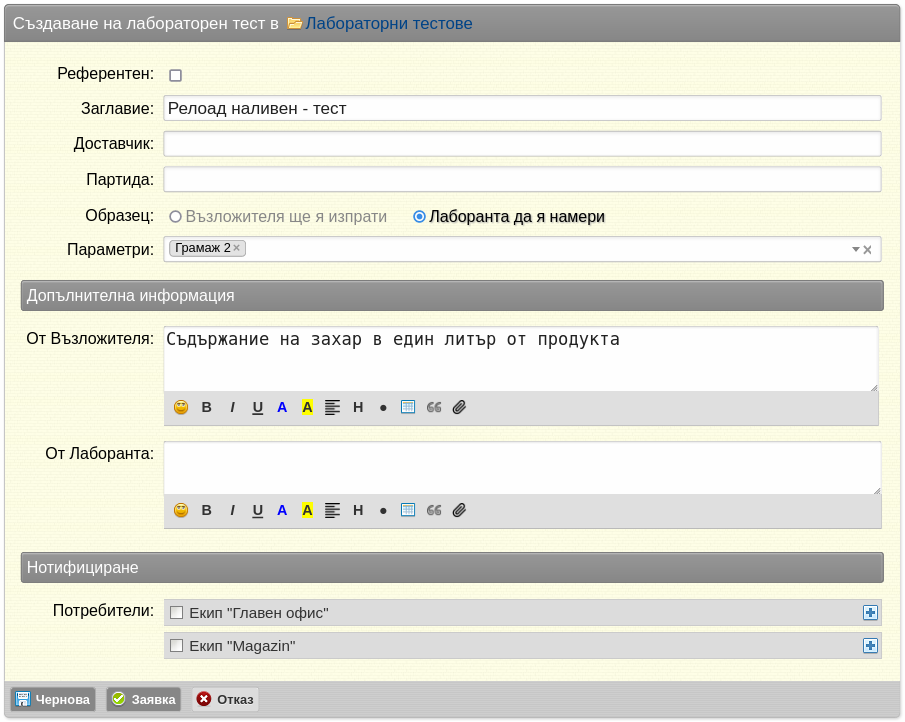Align text in От Лаборанта editor

(x=332, y=510)
